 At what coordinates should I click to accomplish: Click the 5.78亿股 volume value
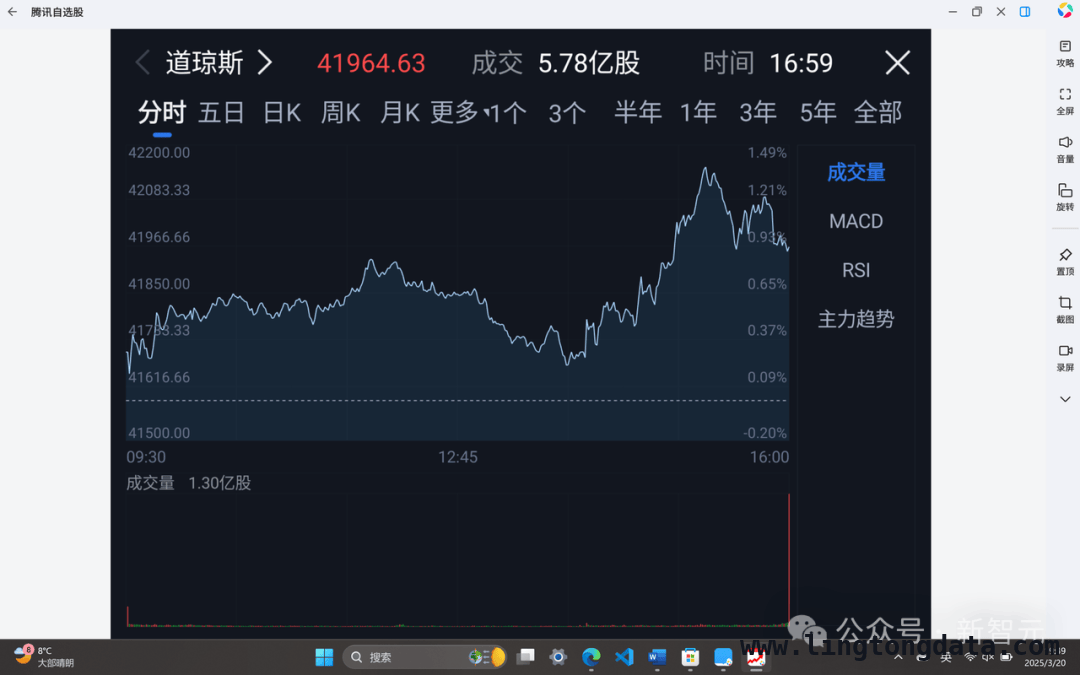tap(589, 63)
